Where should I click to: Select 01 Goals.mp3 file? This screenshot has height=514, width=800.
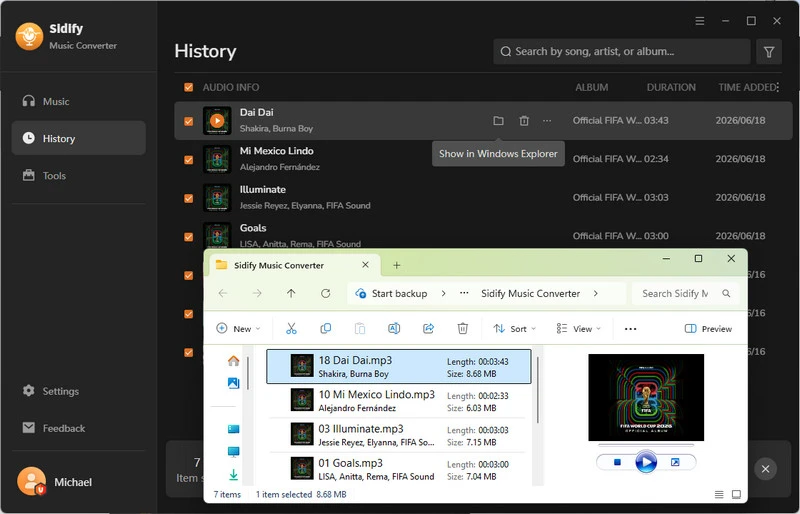tap(398, 469)
